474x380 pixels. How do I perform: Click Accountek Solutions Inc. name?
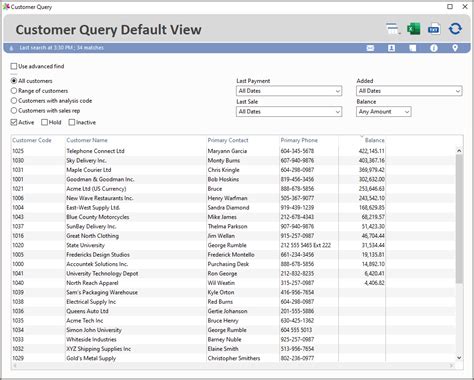pos(97,264)
